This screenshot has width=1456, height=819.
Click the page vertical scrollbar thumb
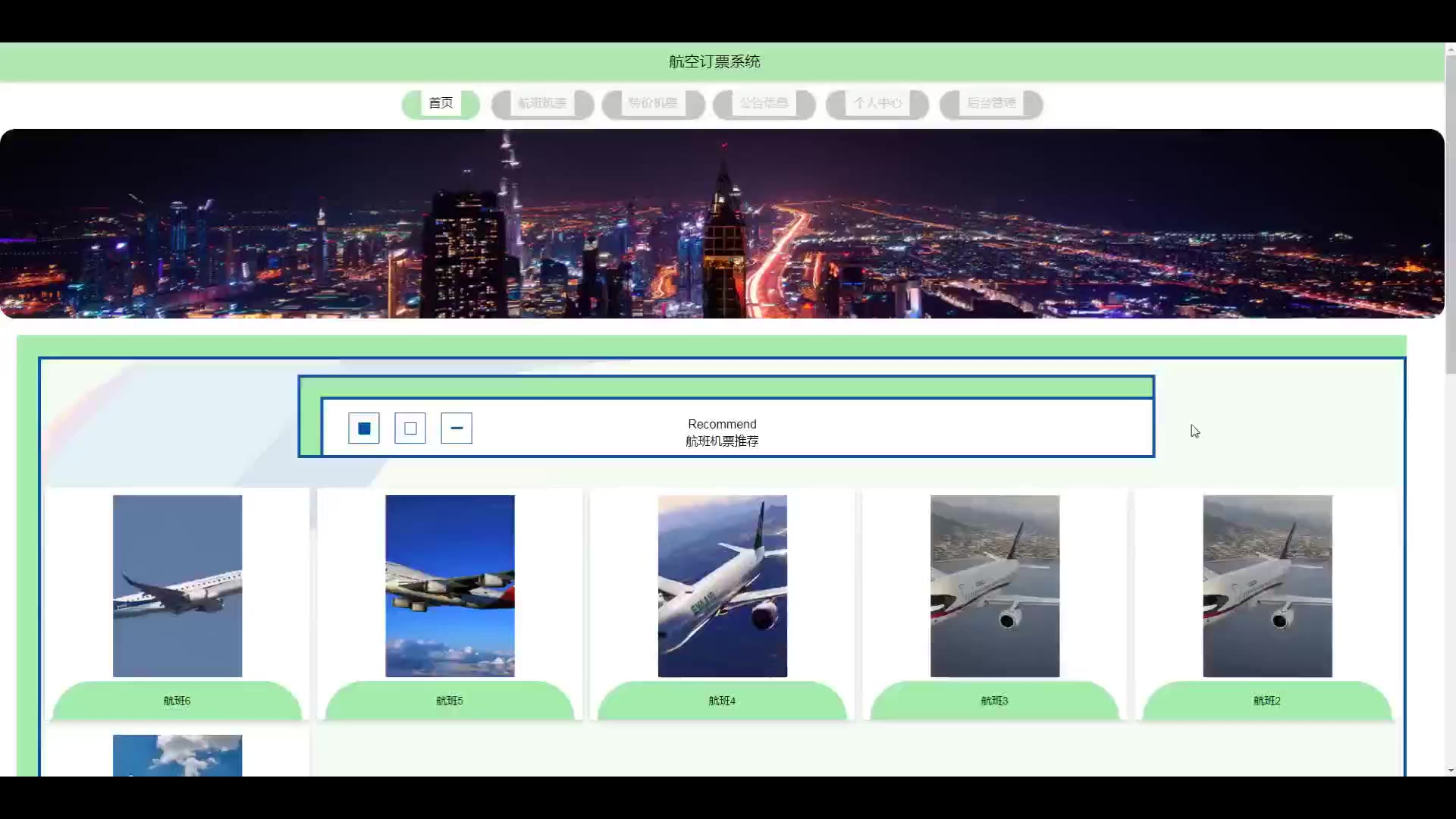pos(1450,216)
